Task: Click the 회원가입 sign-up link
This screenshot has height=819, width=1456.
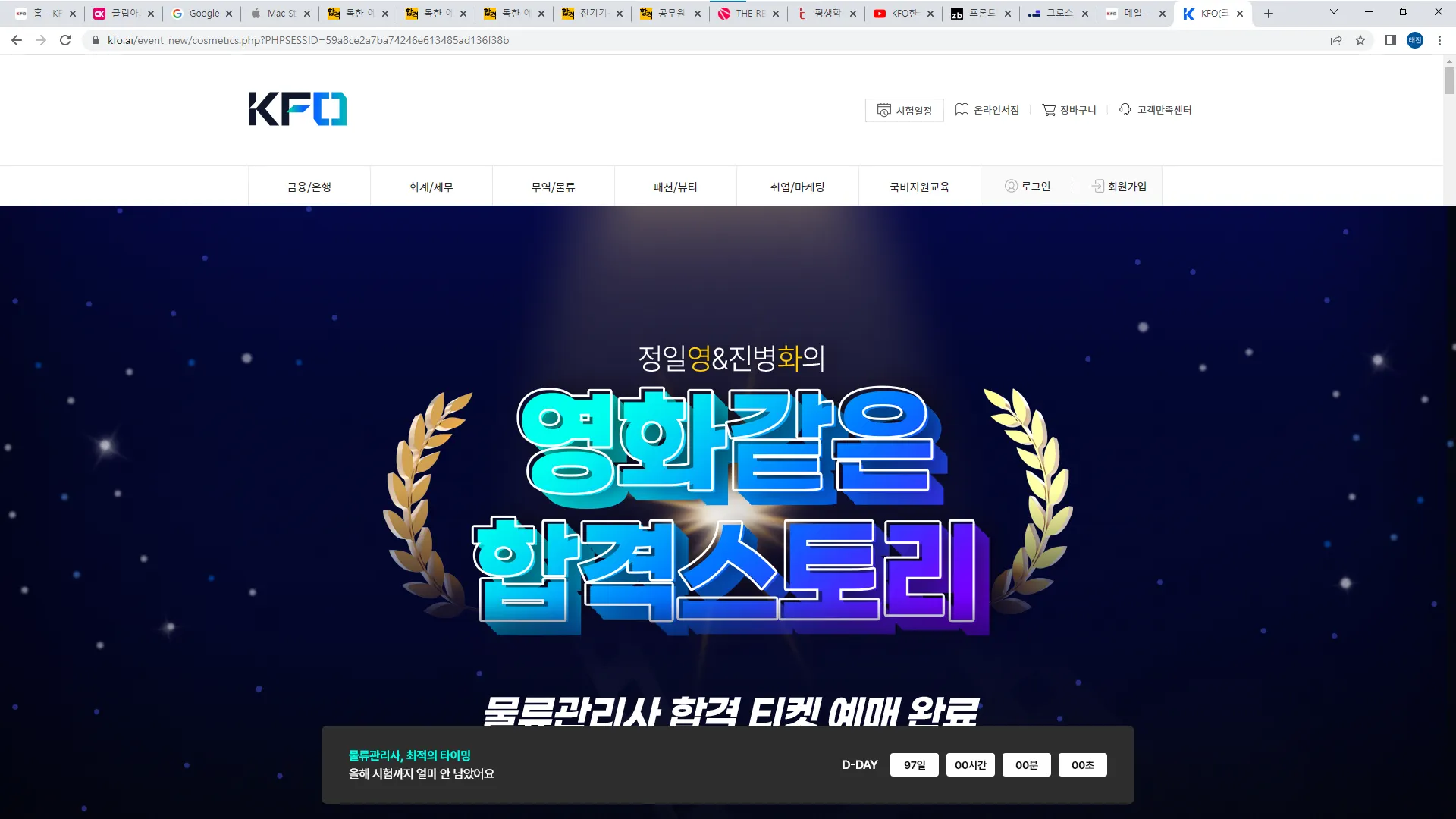Action: coord(1119,186)
